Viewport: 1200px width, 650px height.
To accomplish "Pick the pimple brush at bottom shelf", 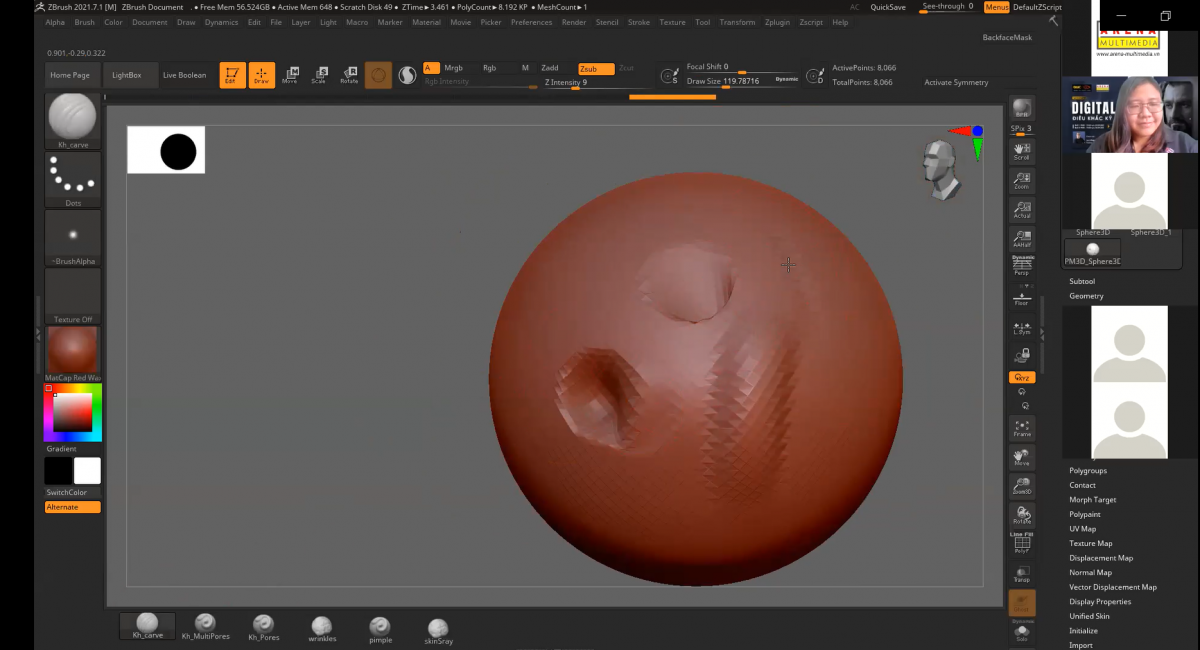I will click(380, 630).
